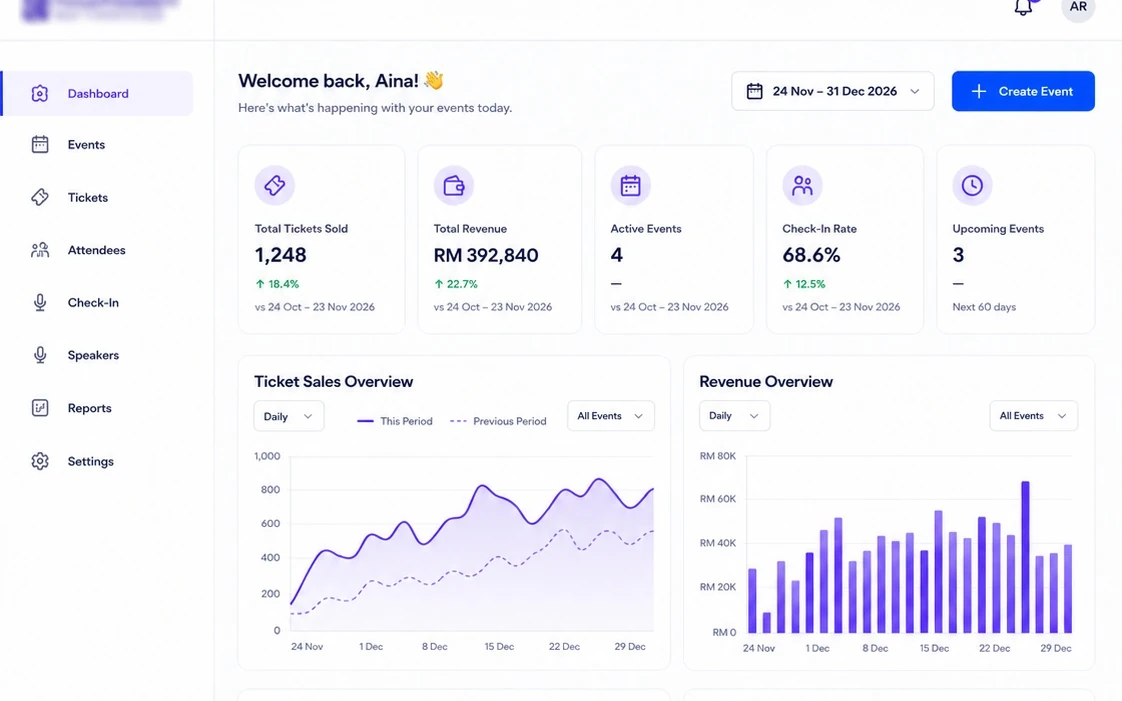Image resolution: width=1122 pixels, height=701 pixels.
Task: Click the 12.5% check-in increase indicator
Action: pos(804,284)
